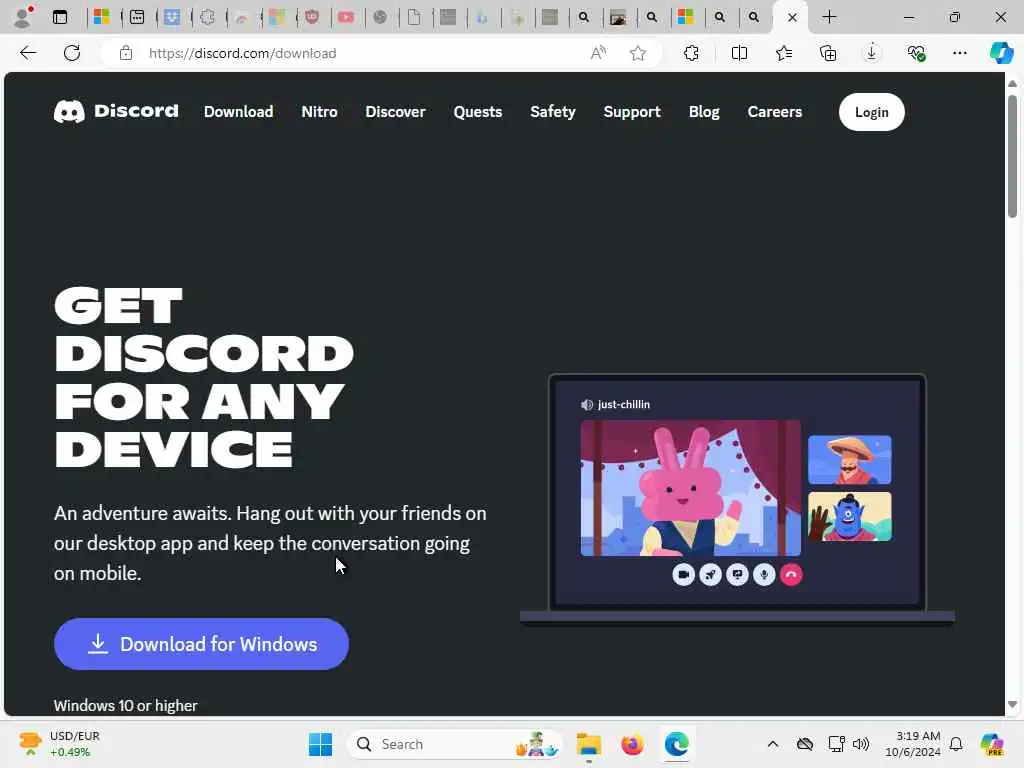Click the Login button
1024x768 pixels.
pyautogui.click(x=871, y=112)
